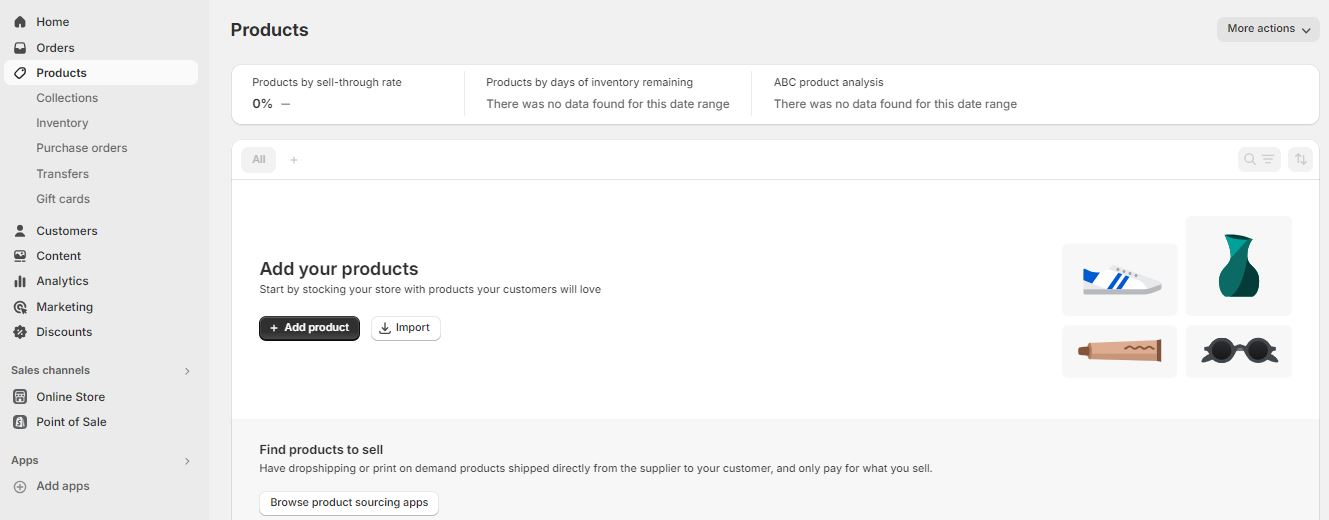Click the Products tag icon

[20, 73]
